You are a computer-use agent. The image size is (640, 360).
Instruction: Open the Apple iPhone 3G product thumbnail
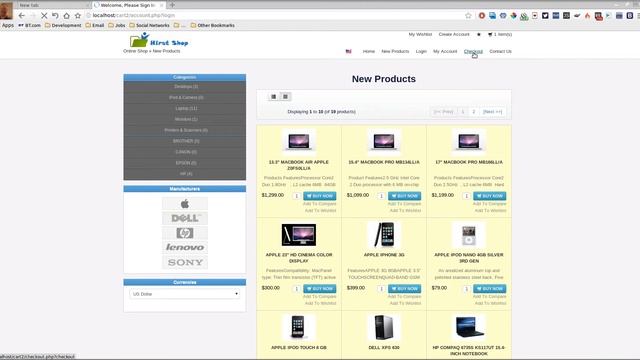384,235
